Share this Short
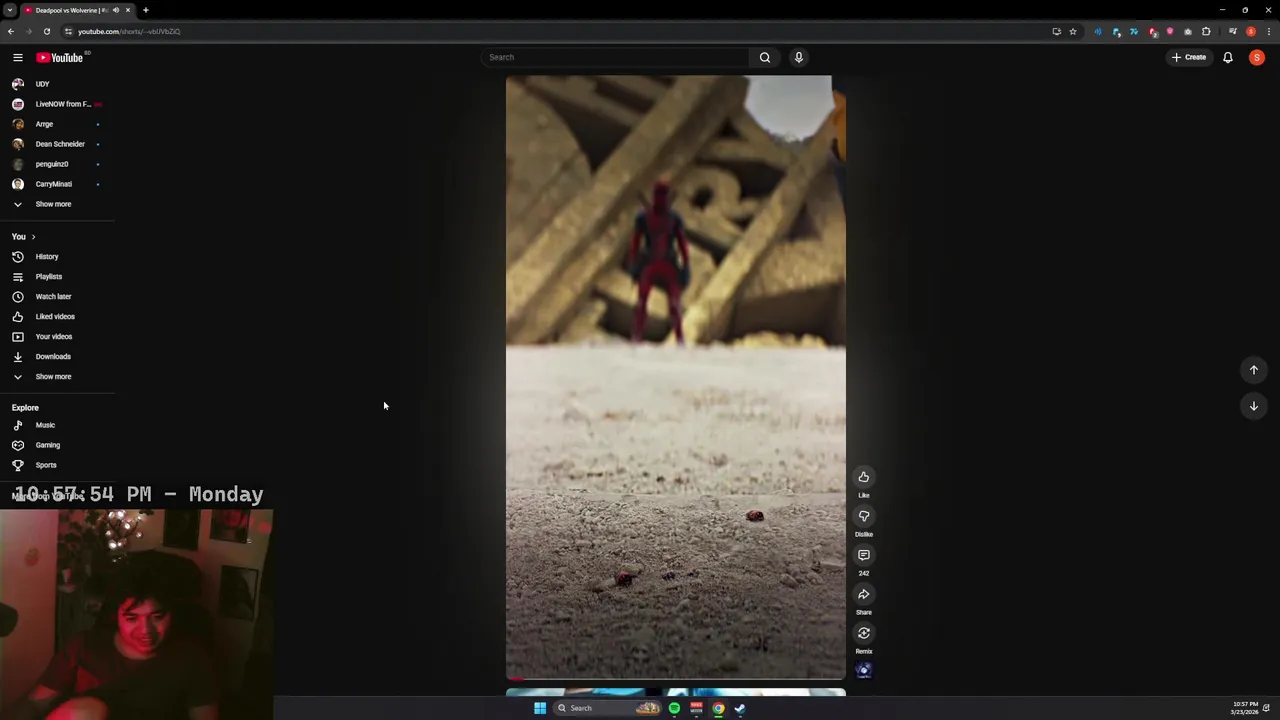The image size is (1280, 720). tap(864, 594)
